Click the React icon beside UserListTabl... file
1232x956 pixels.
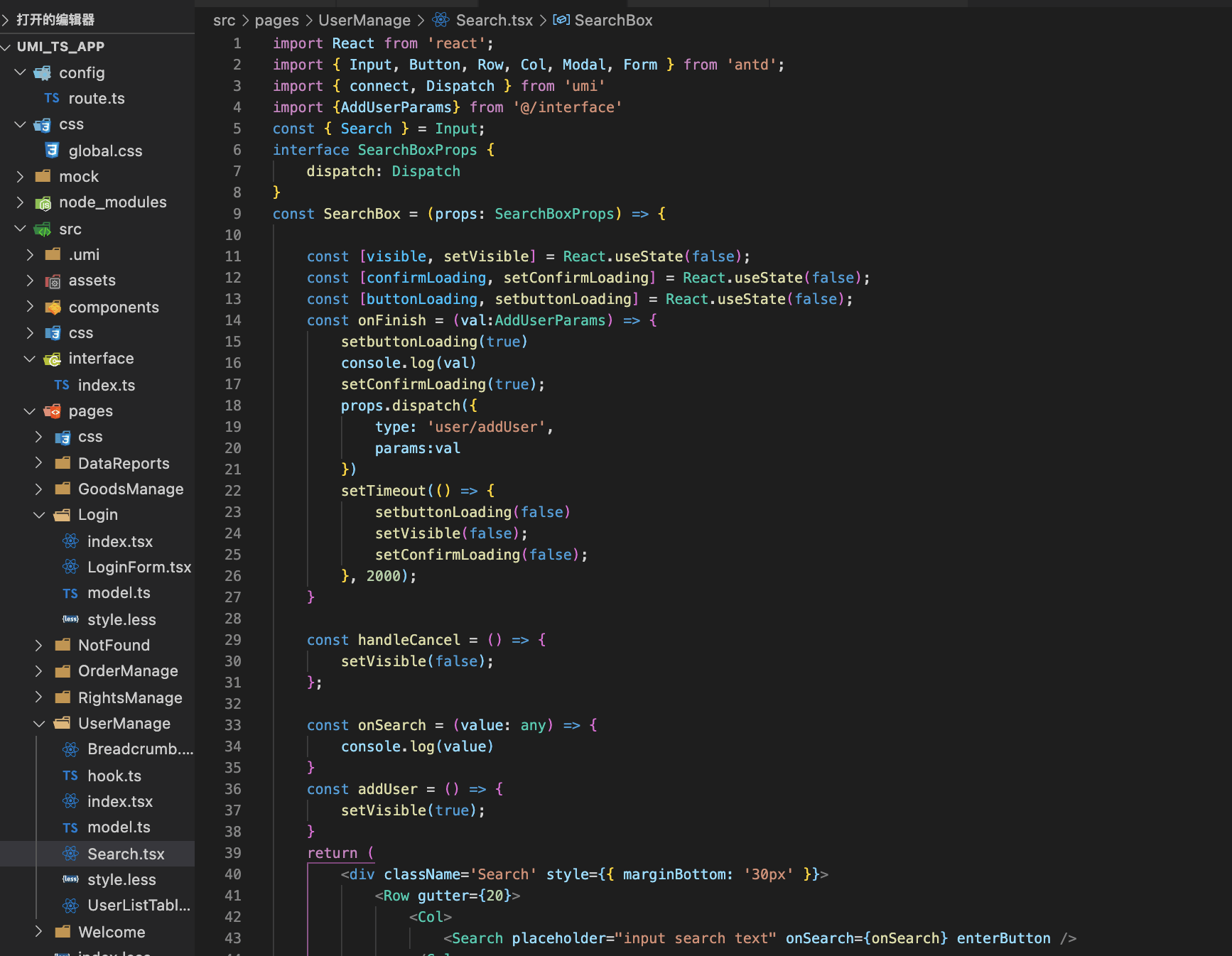click(71, 906)
